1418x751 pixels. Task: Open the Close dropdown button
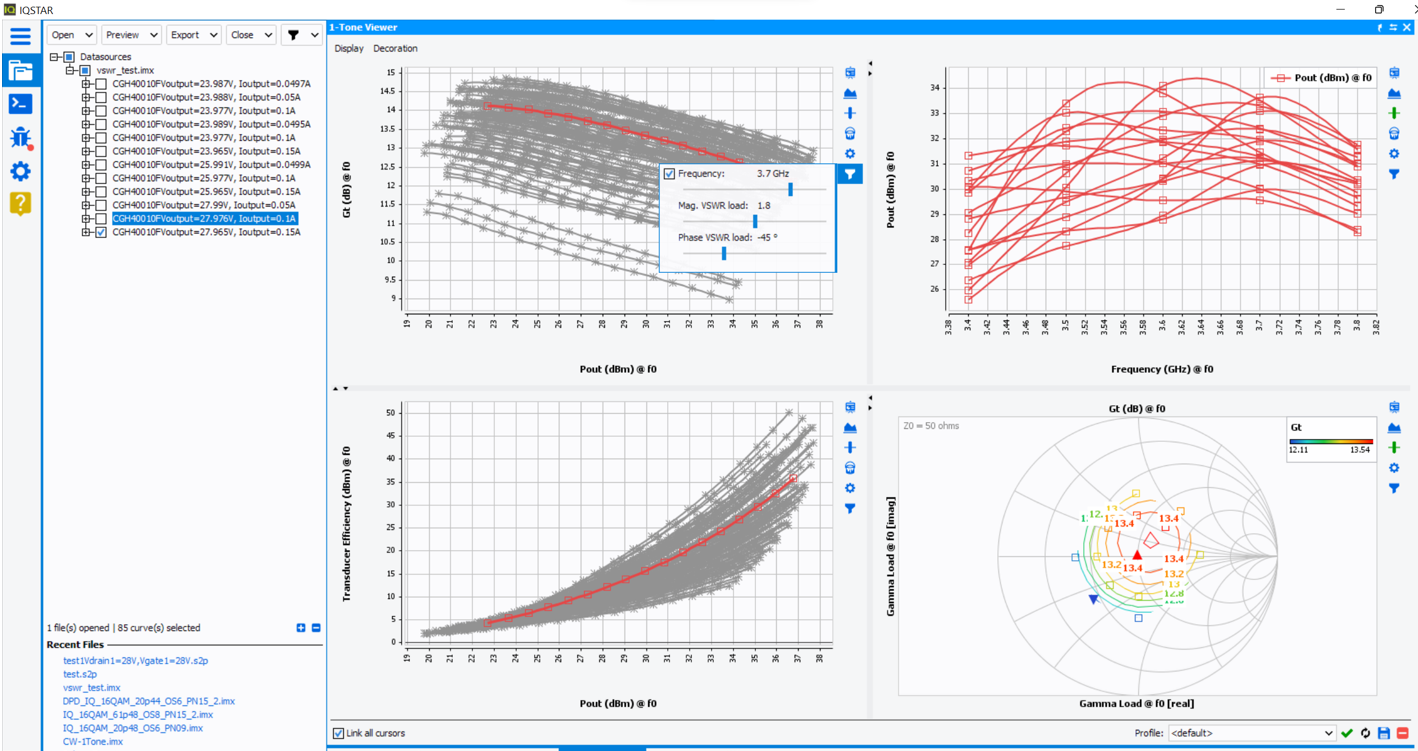[251, 35]
